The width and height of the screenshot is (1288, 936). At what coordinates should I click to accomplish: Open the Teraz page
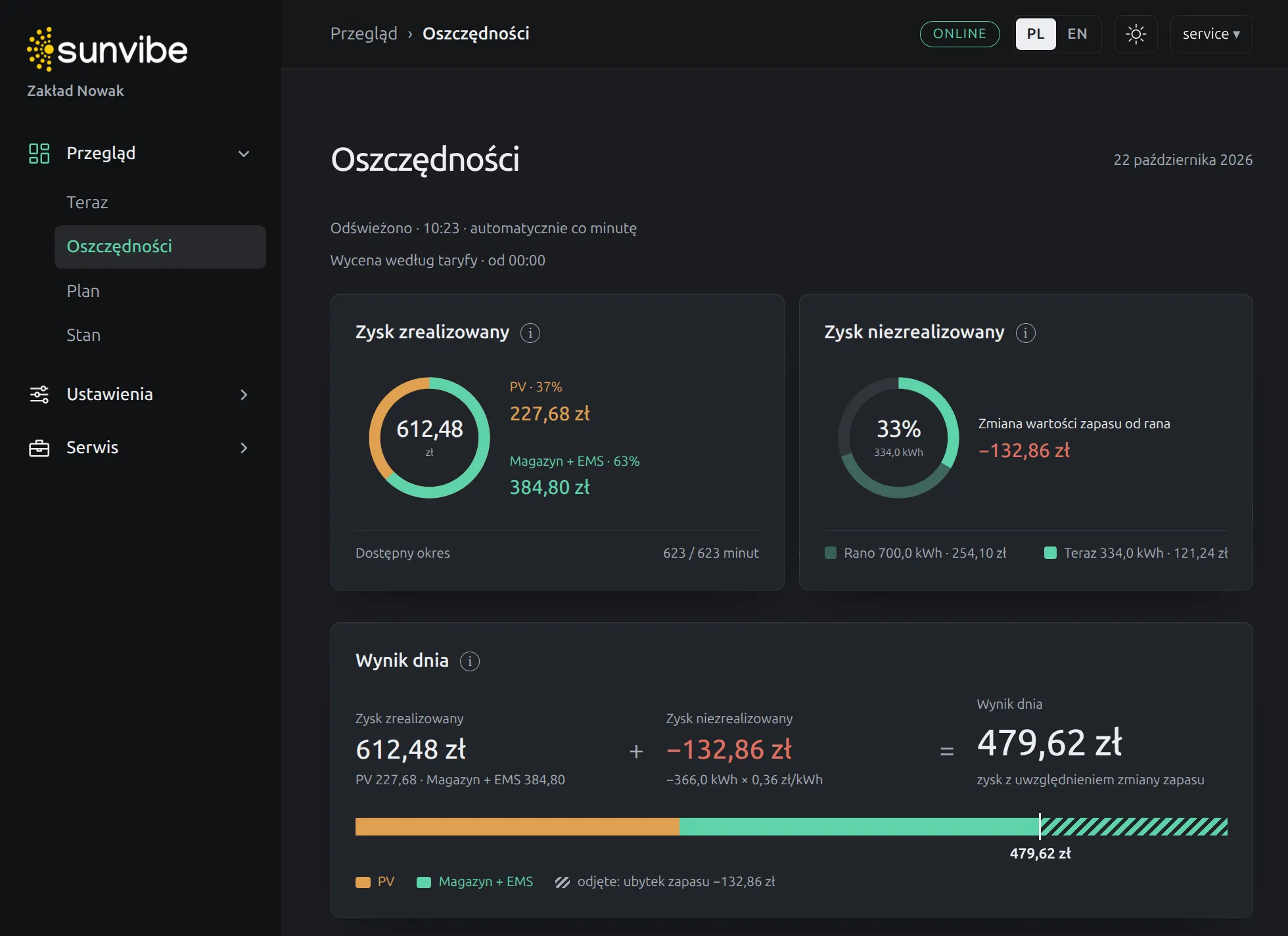click(87, 202)
